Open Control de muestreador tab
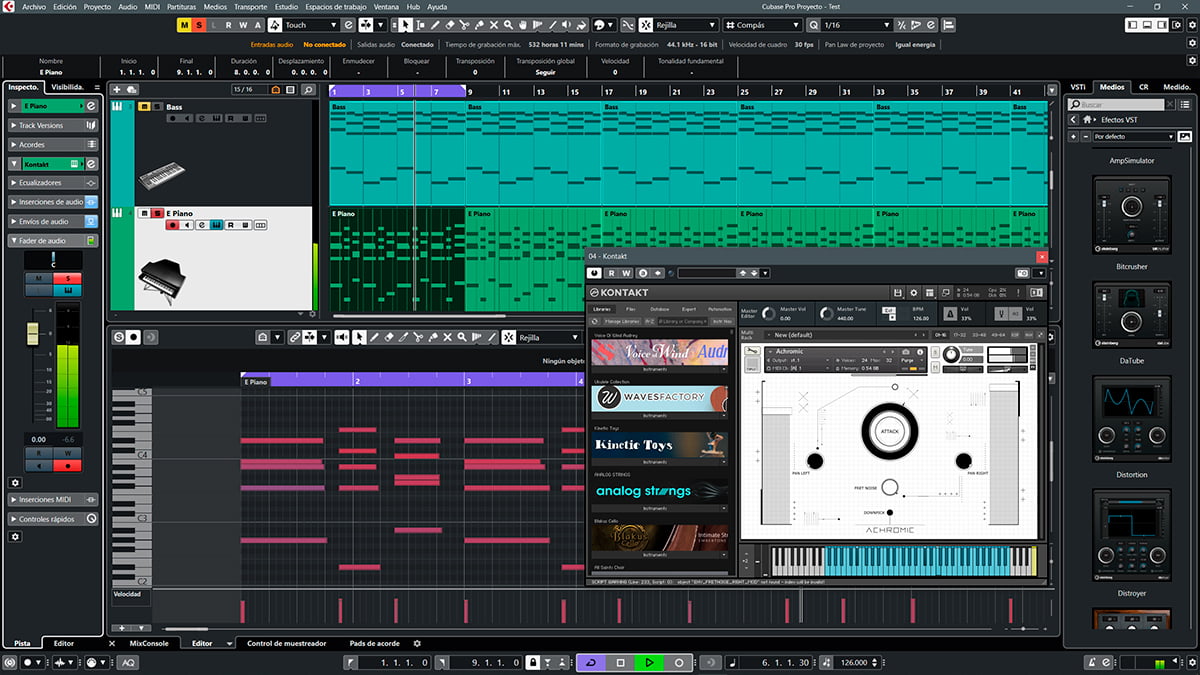Viewport: 1200px width, 675px height. click(288, 643)
